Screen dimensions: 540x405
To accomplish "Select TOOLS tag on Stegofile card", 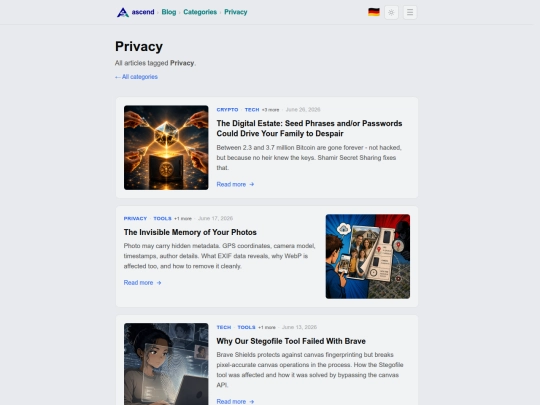I will point(246,327).
